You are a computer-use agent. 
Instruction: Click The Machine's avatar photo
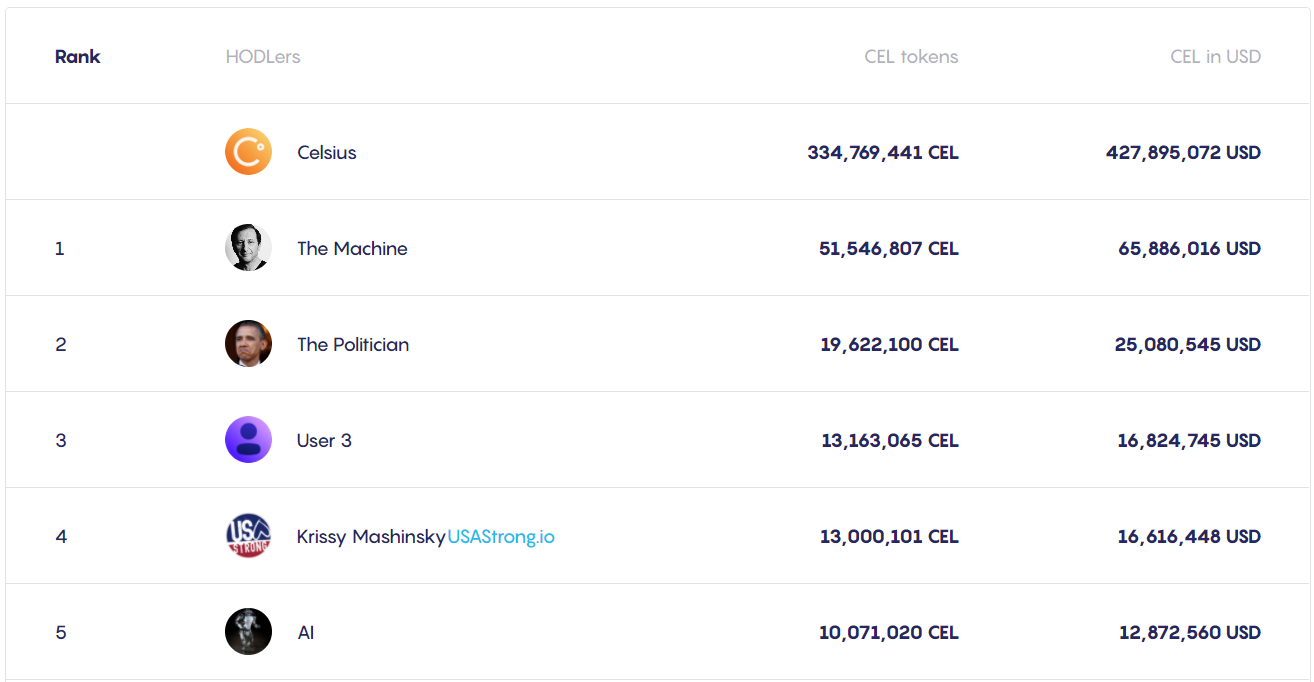click(248, 248)
